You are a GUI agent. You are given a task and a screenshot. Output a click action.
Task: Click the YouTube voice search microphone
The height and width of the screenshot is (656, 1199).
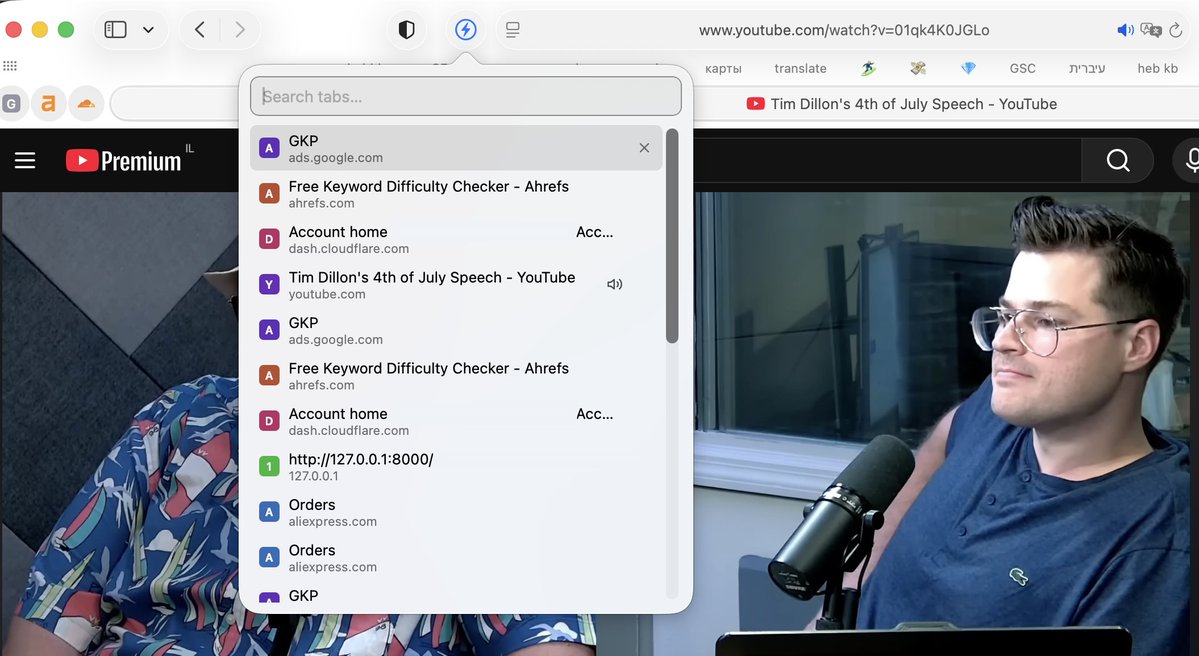click(x=1189, y=161)
